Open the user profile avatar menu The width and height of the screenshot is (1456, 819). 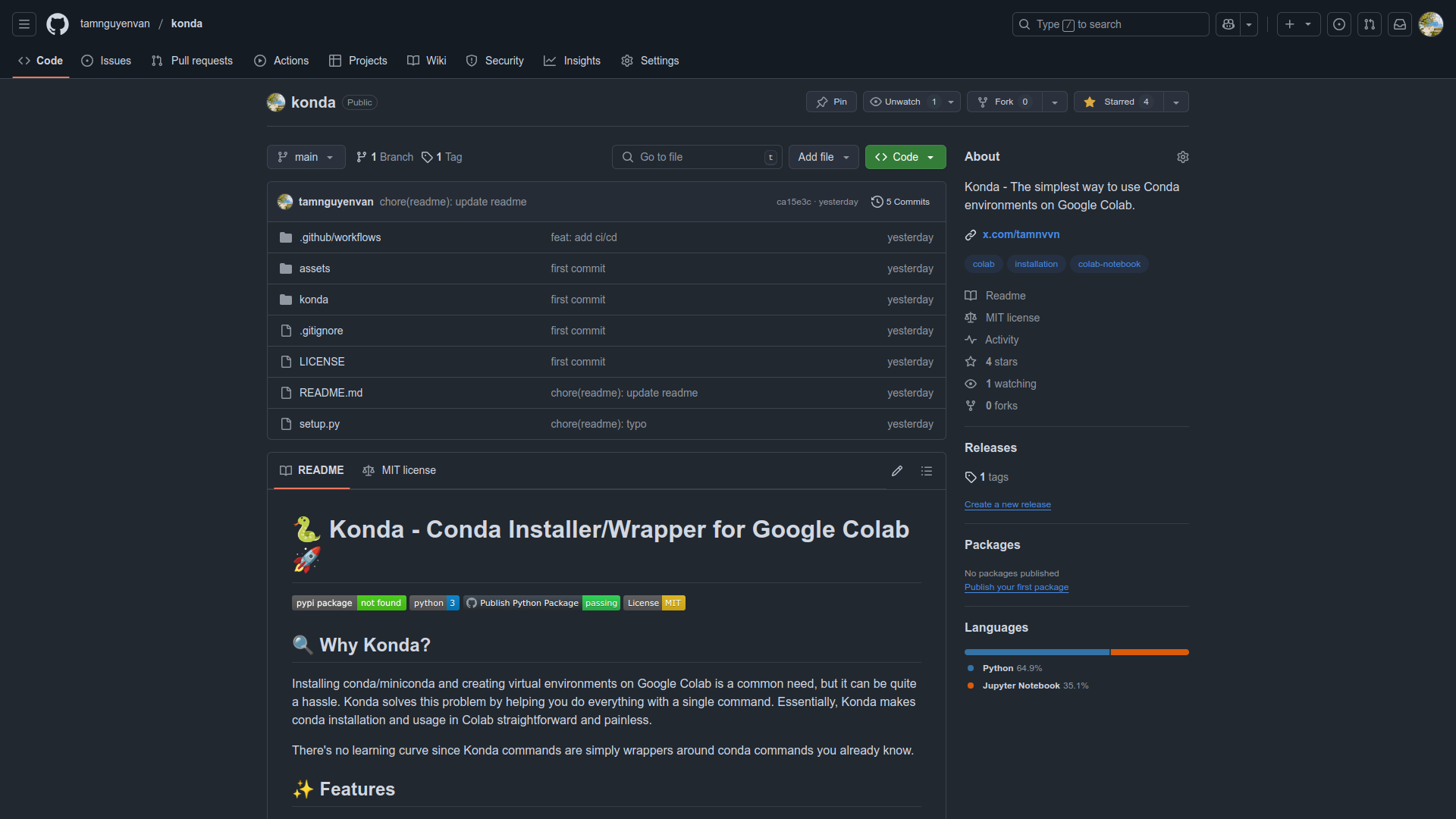tap(1431, 24)
